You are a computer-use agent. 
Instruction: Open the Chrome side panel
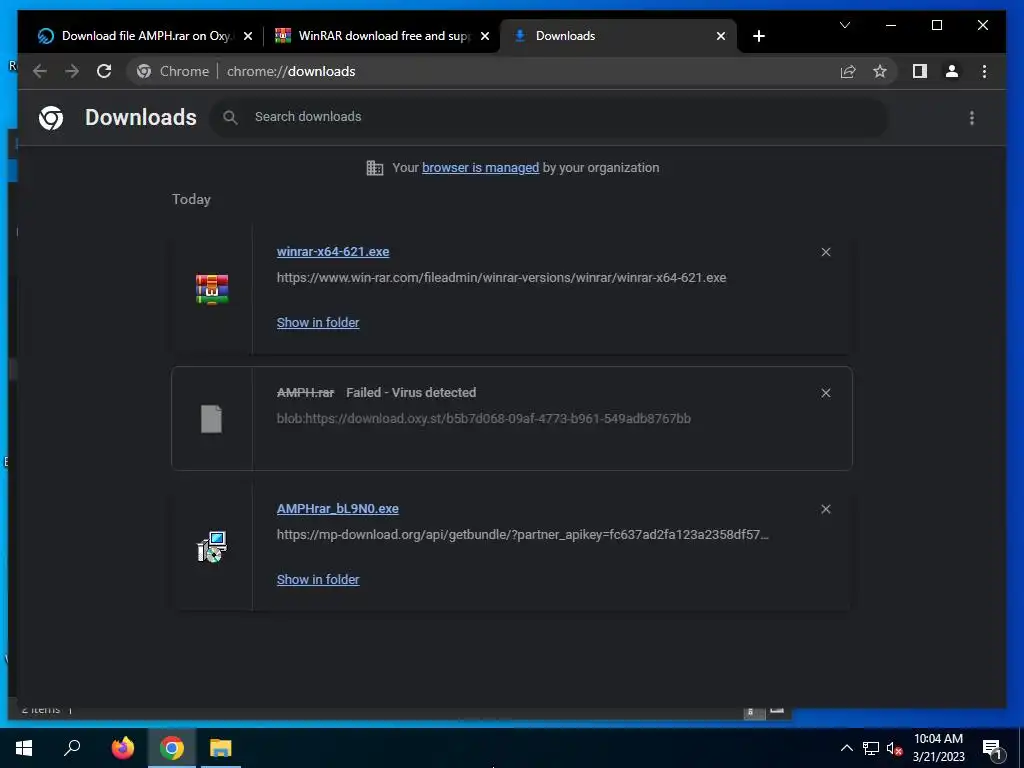[920, 71]
